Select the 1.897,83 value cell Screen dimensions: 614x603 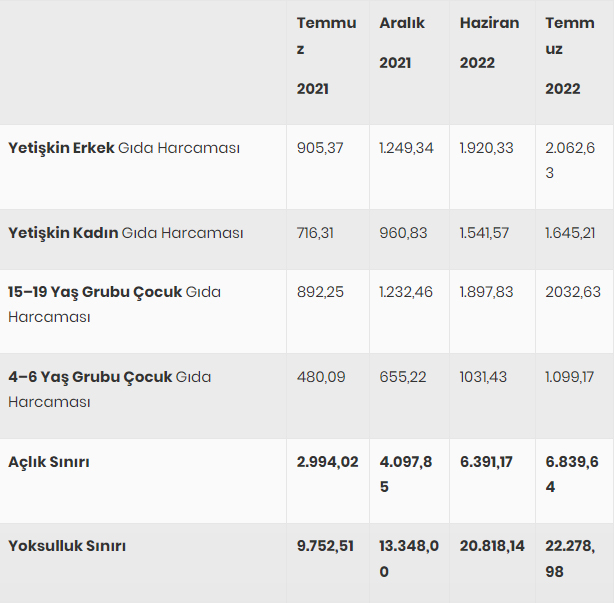point(486,292)
